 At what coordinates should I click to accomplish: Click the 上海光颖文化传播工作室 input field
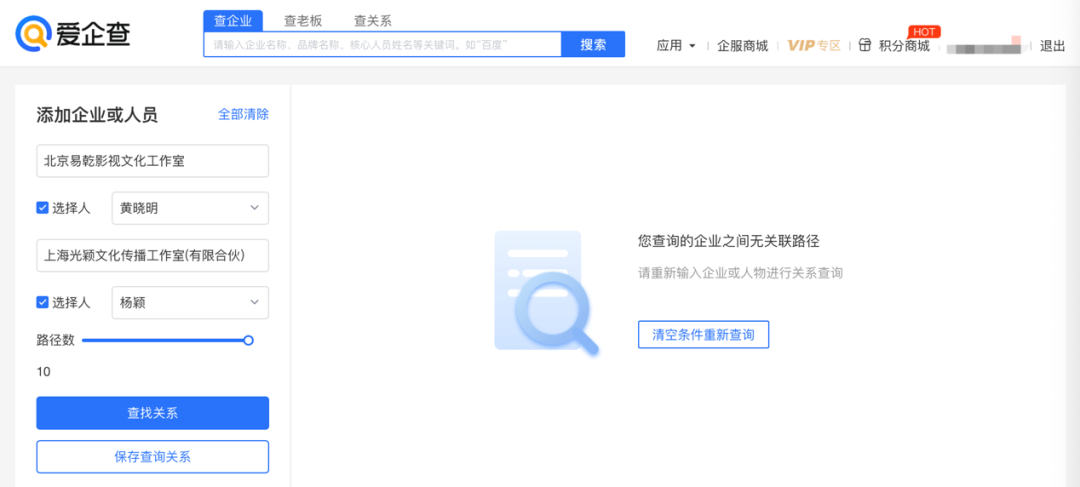coord(152,256)
